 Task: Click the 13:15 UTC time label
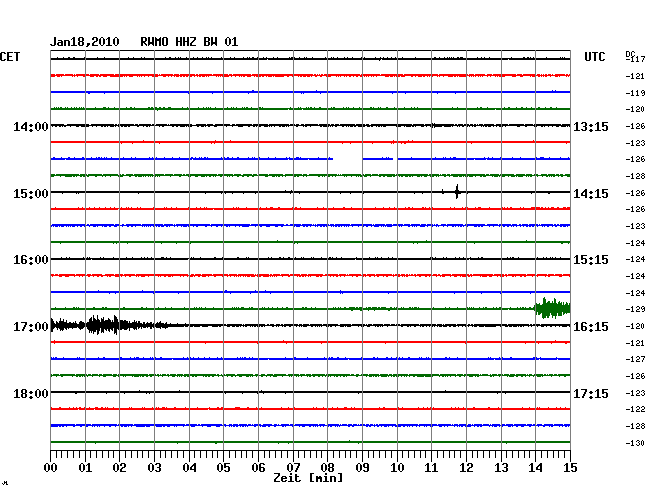(591, 126)
